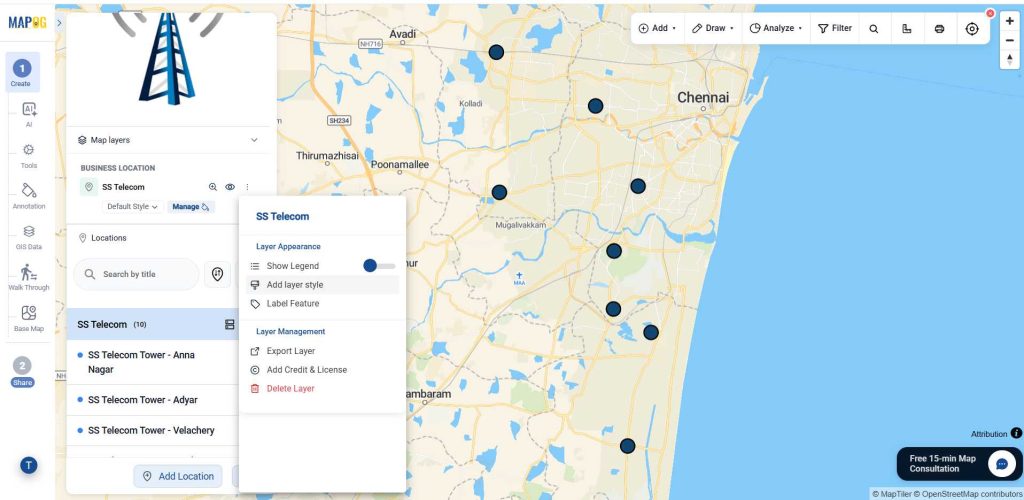
Task: Click OpenStreetMap contributors link
Action: tap(968, 494)
